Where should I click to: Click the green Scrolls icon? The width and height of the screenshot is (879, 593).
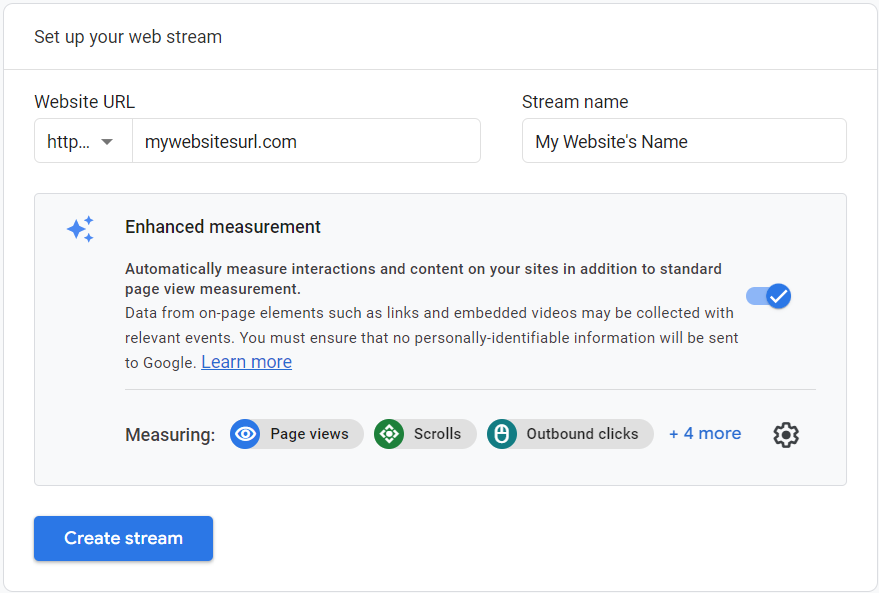389,434
